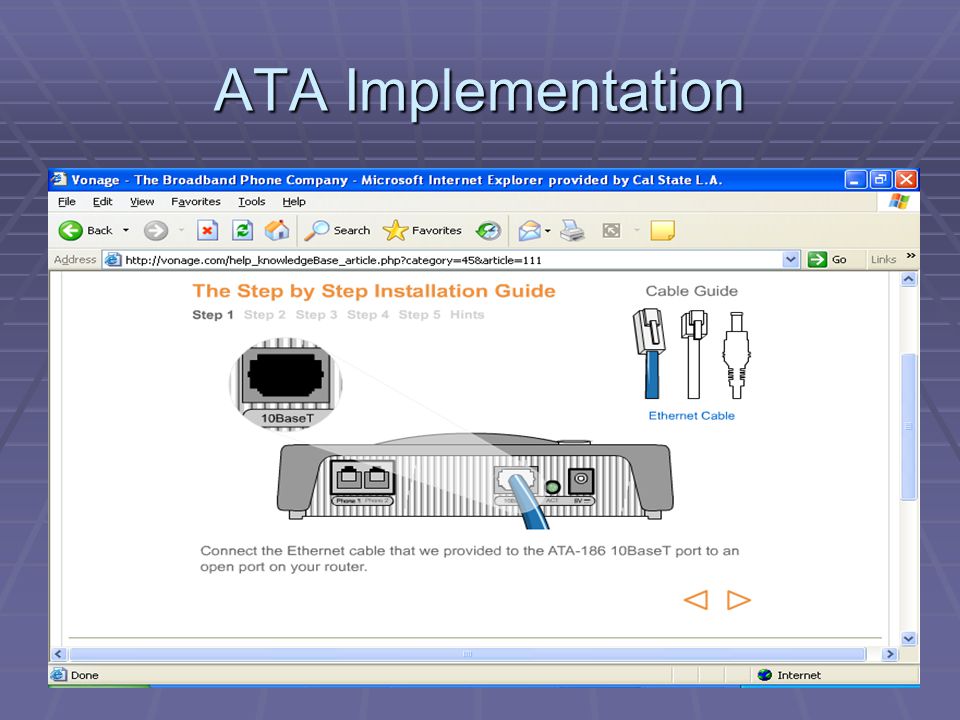Viewport: 960px width, 720px height.
Task: Click the blue Ethernet cable plug image
Action: coord(650,354)
